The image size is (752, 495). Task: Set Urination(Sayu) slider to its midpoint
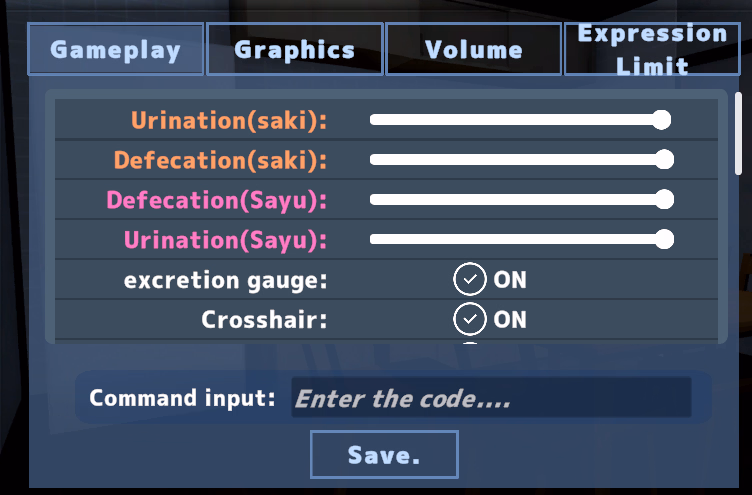(521, 239)
